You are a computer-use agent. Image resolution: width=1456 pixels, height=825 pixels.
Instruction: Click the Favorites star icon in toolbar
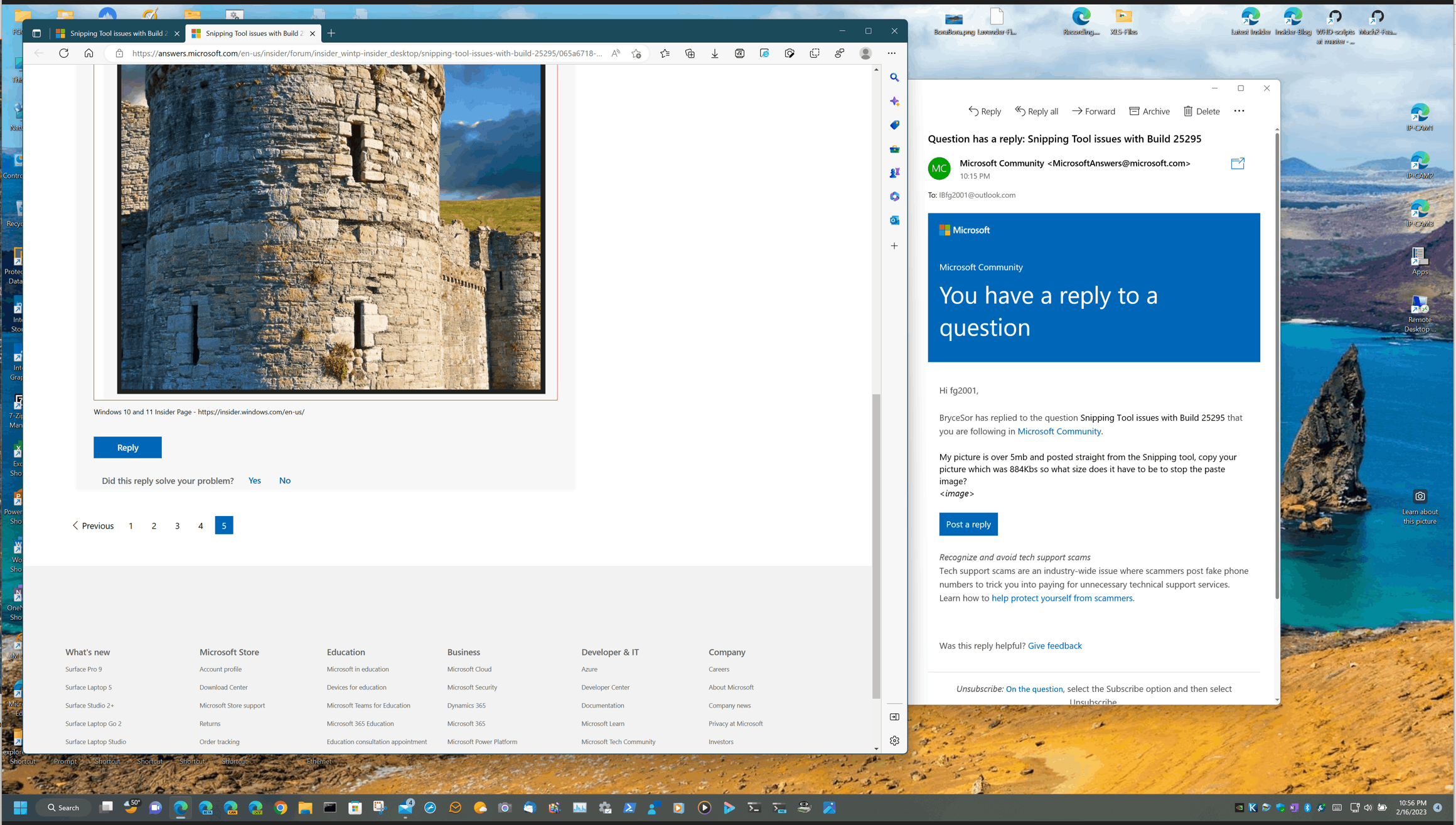click(x=665, y=53)
